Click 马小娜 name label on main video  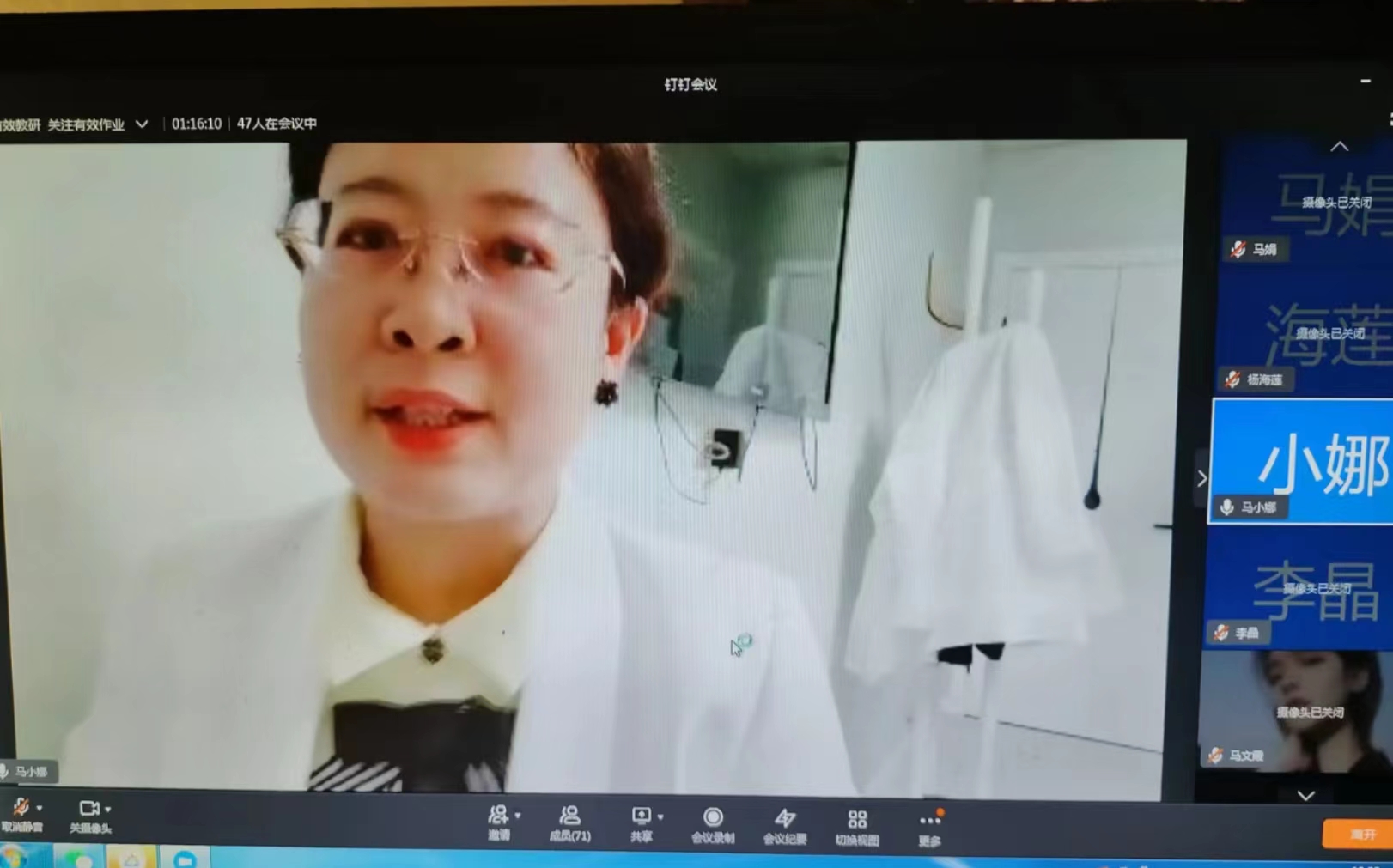(31, 772)
